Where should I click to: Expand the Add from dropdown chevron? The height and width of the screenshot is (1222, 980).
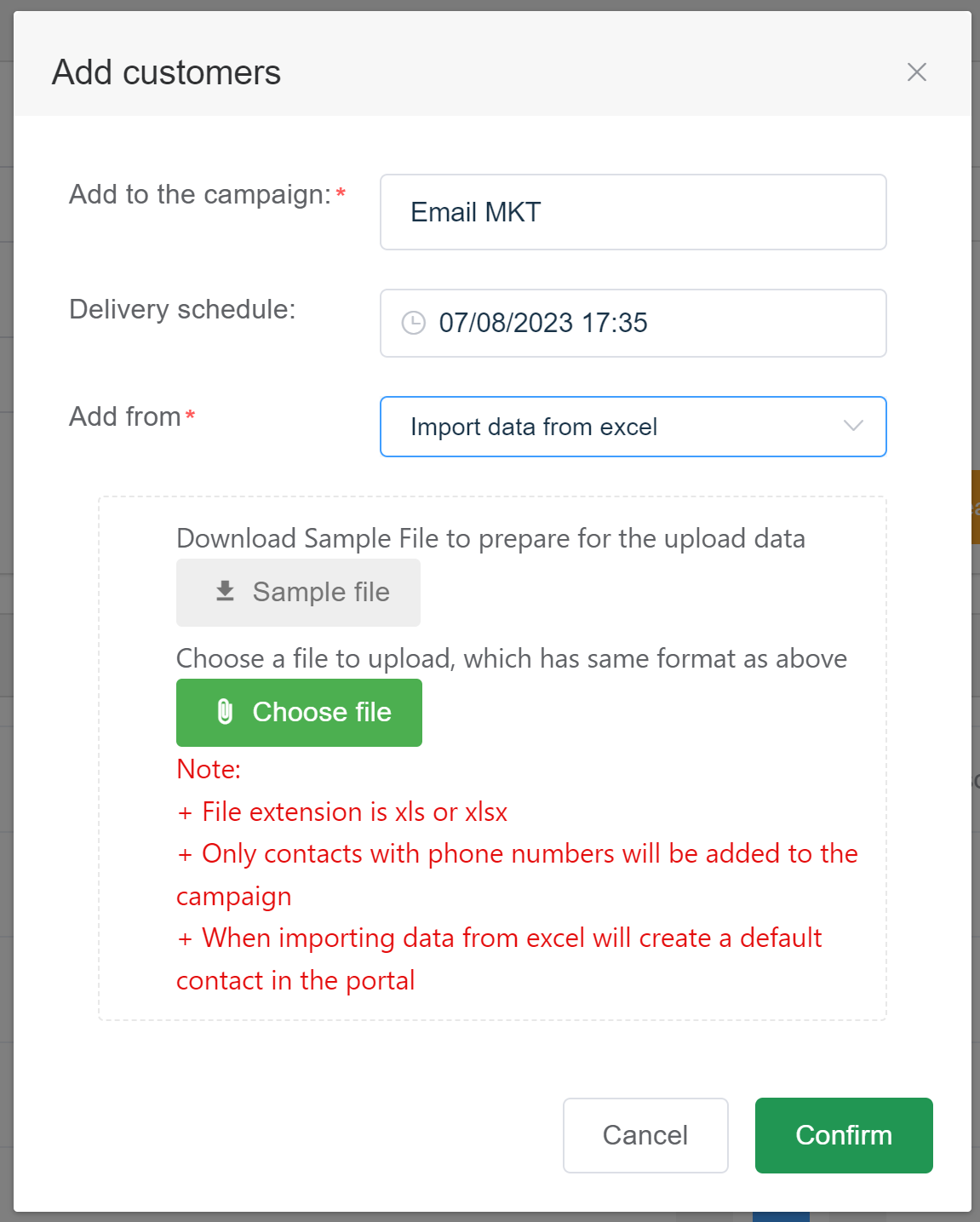(853, 426)
